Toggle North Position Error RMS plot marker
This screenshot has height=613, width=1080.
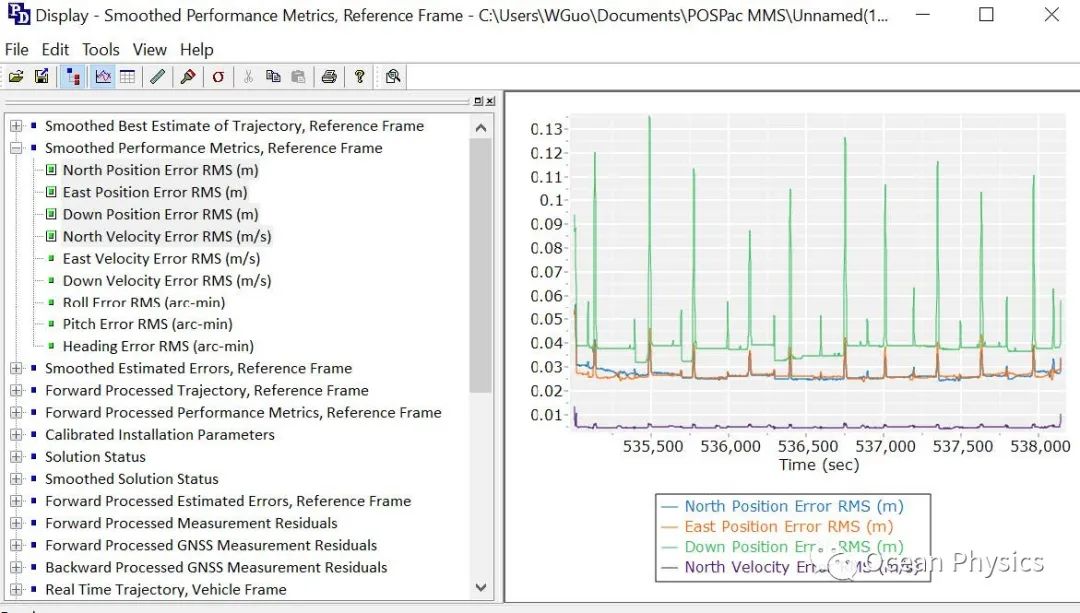click(x=52, y=170)
